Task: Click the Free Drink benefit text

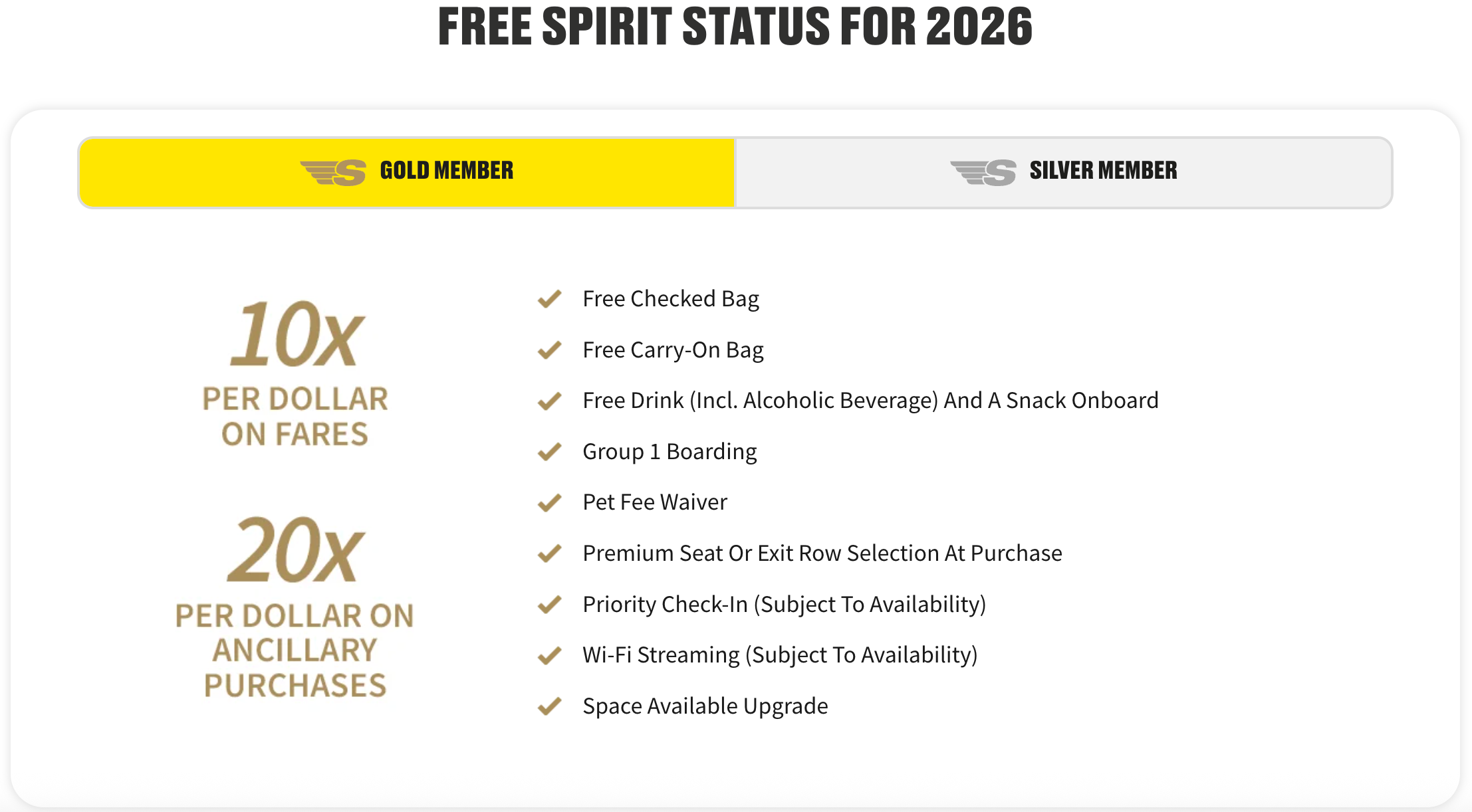Action: coord(870,401)
